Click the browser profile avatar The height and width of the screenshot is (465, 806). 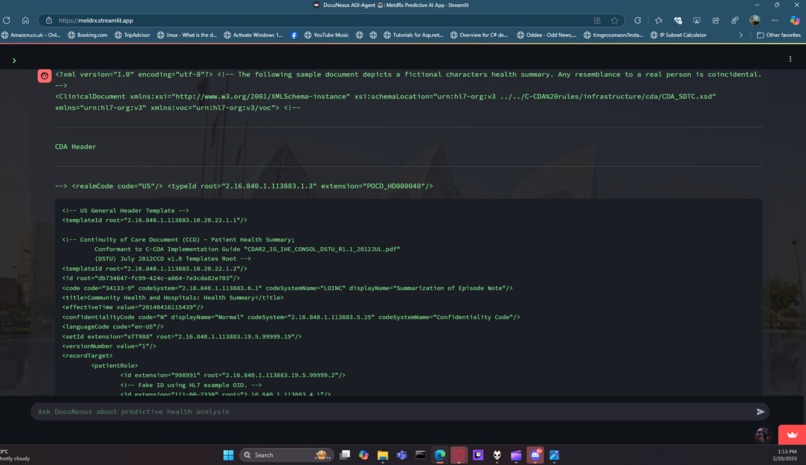(x=755, y=21)
